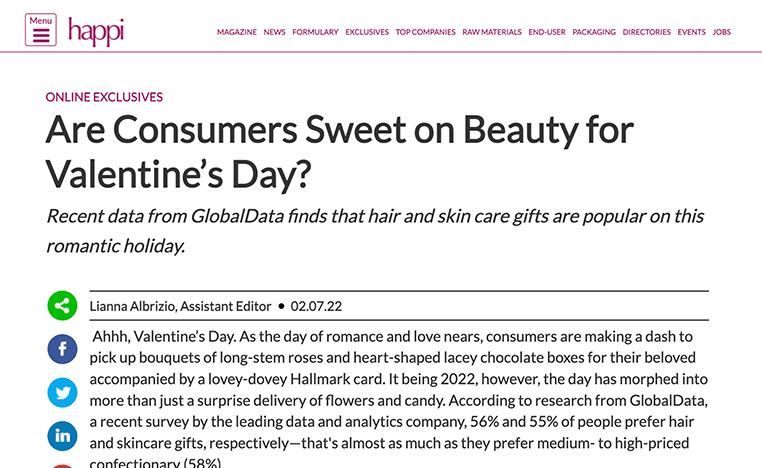Open the Formulary nav link

point(315,32)
